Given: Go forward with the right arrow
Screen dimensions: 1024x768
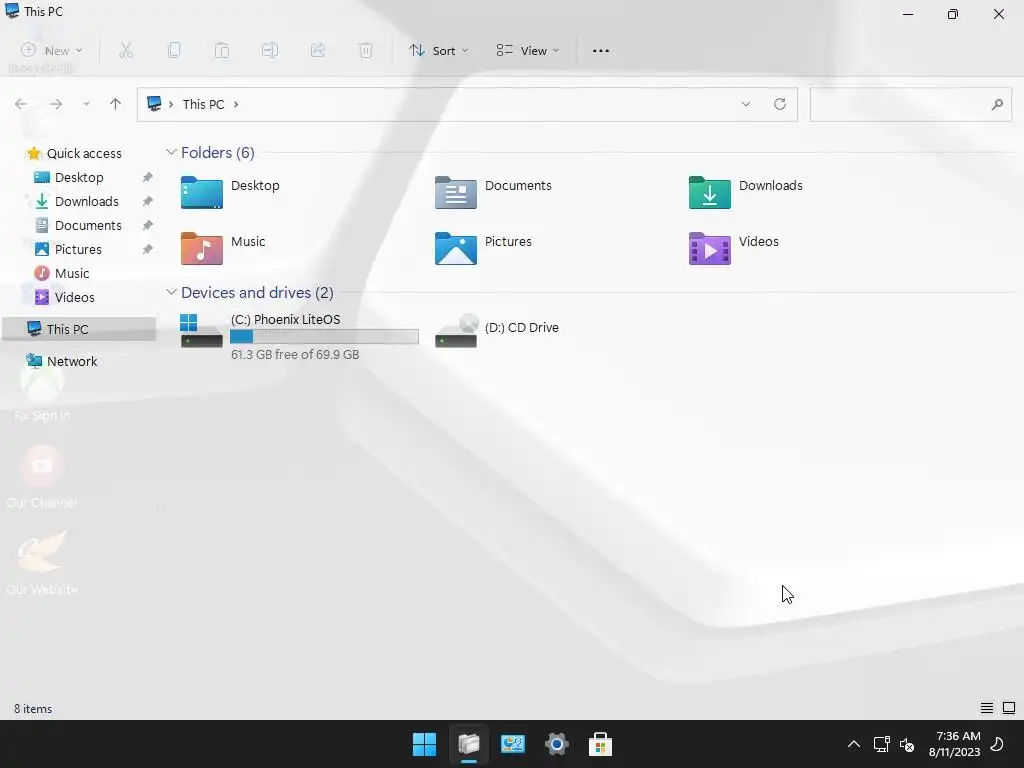Looking at the screenshot, I should coord(56,104).
